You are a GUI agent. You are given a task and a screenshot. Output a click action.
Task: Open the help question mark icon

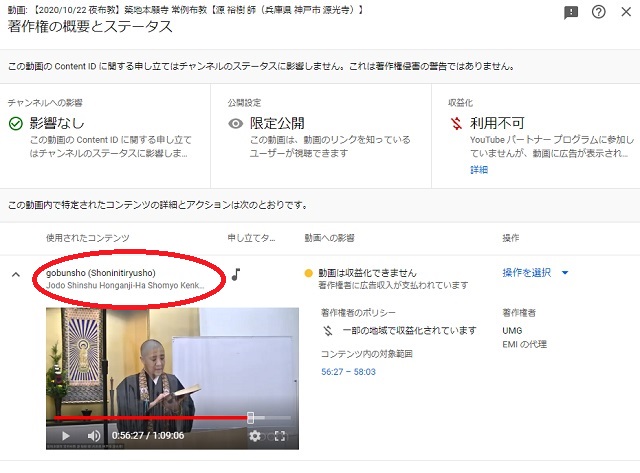tap(598, 12)
